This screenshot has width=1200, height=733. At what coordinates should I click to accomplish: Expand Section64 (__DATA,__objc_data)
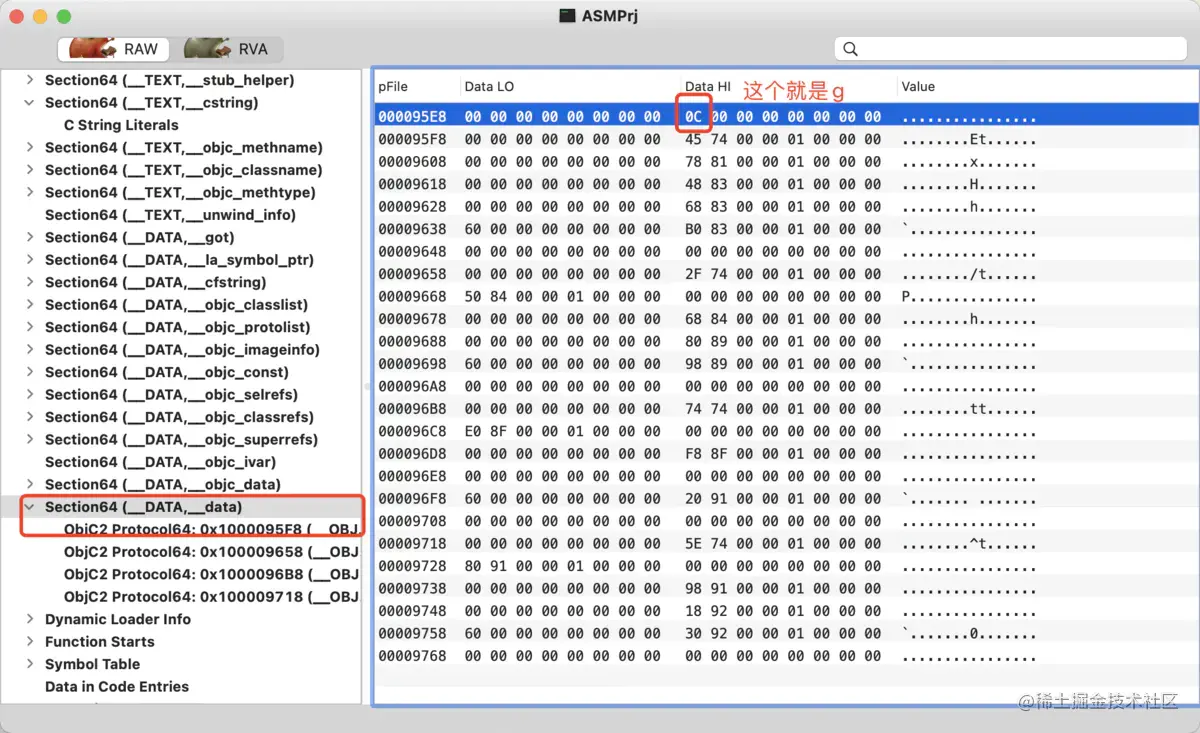[30, 484]
